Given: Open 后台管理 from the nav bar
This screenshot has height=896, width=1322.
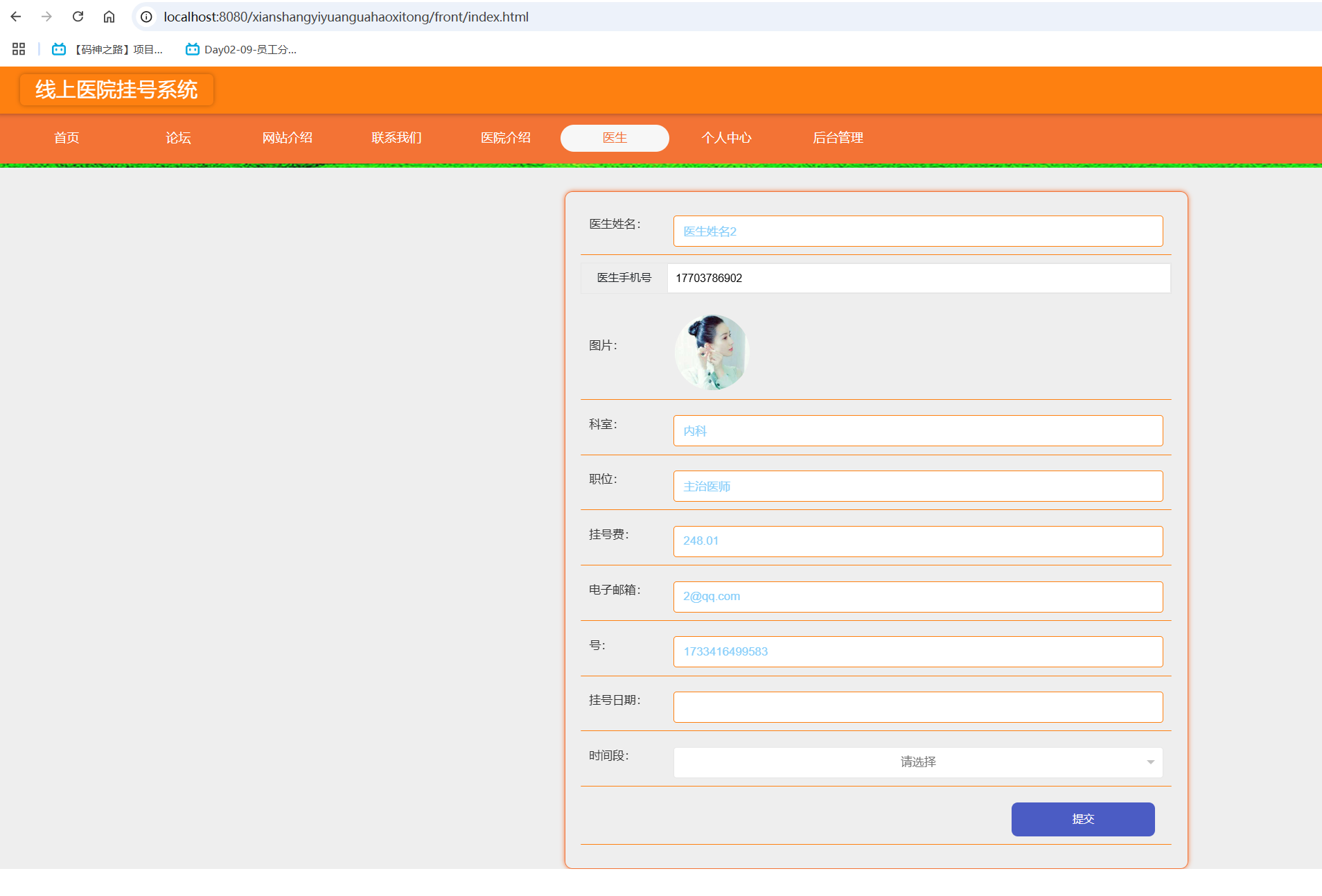Looking at the screenshot, I should [x=838, y=138].
